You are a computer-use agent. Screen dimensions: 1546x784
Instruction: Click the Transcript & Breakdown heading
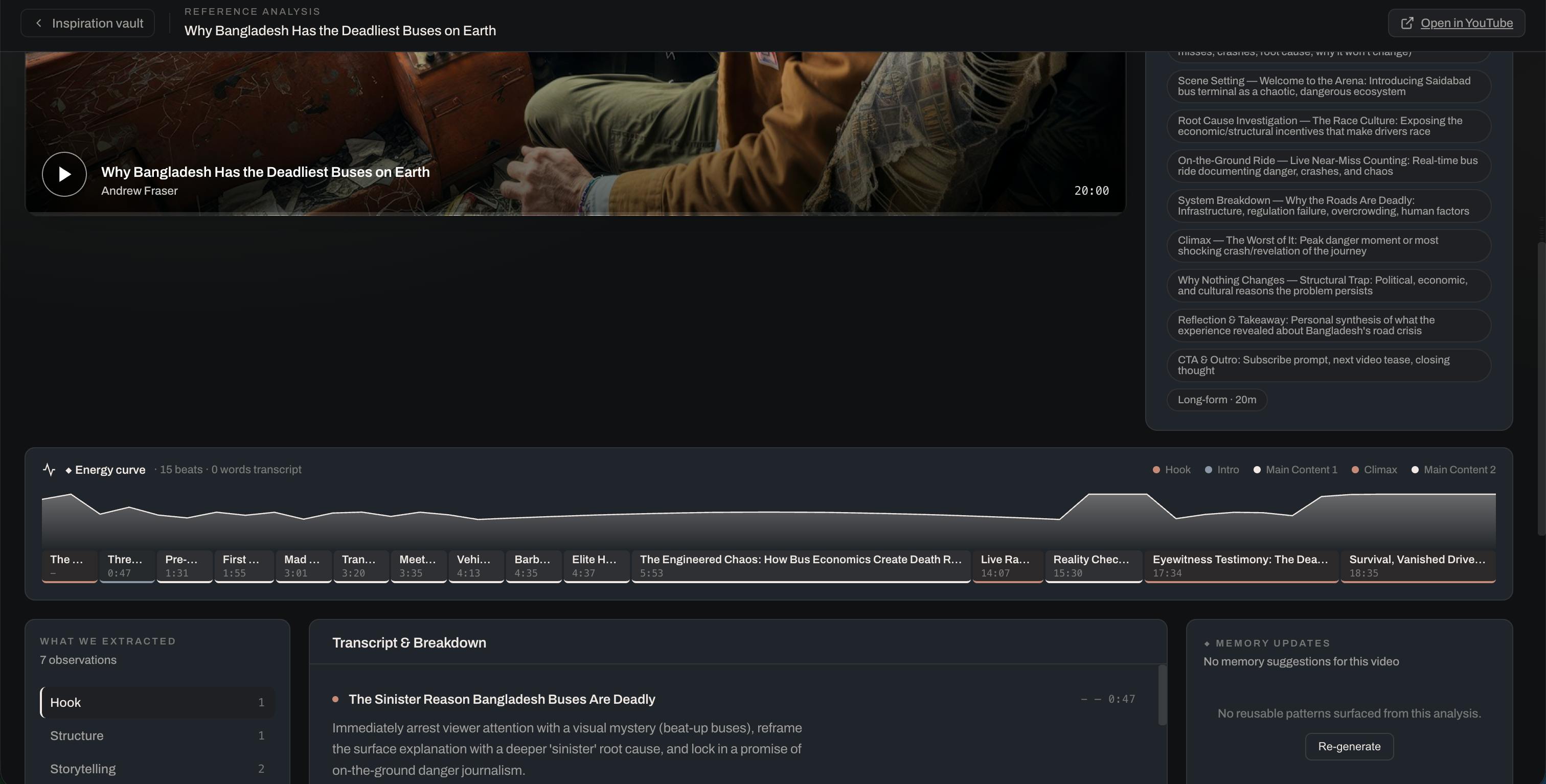pos(410,643)
